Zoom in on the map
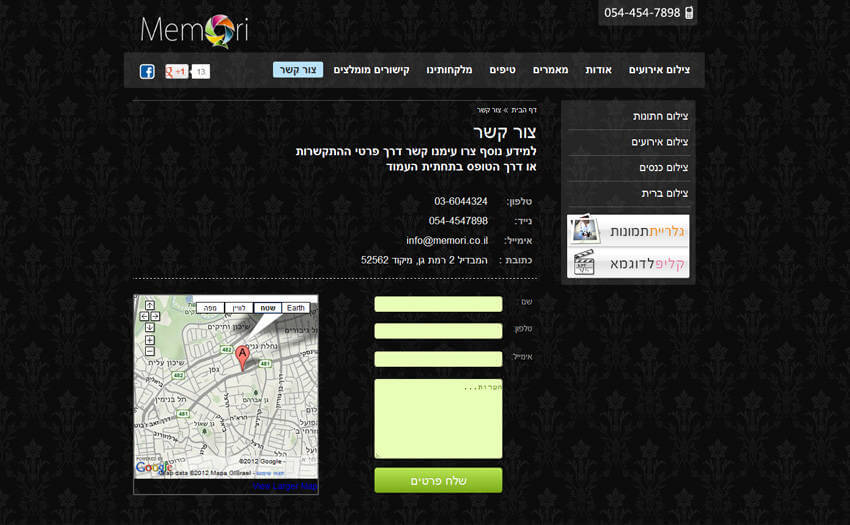 (149, 340)
